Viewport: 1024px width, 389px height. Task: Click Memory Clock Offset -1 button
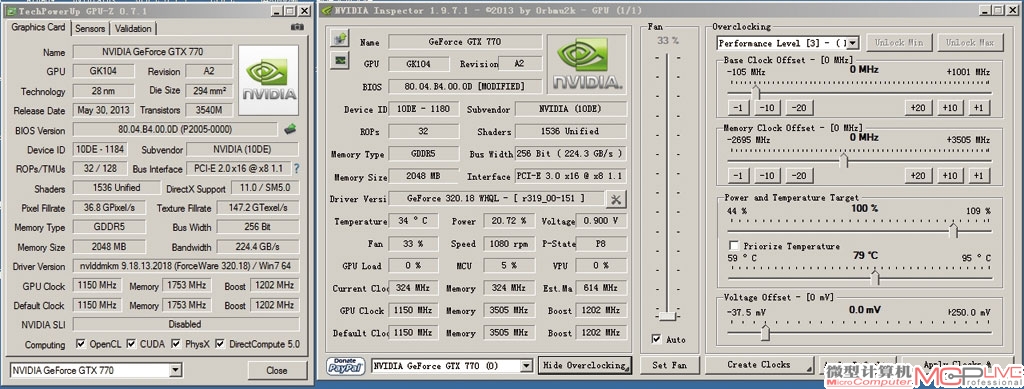click(x=738, y=176)
